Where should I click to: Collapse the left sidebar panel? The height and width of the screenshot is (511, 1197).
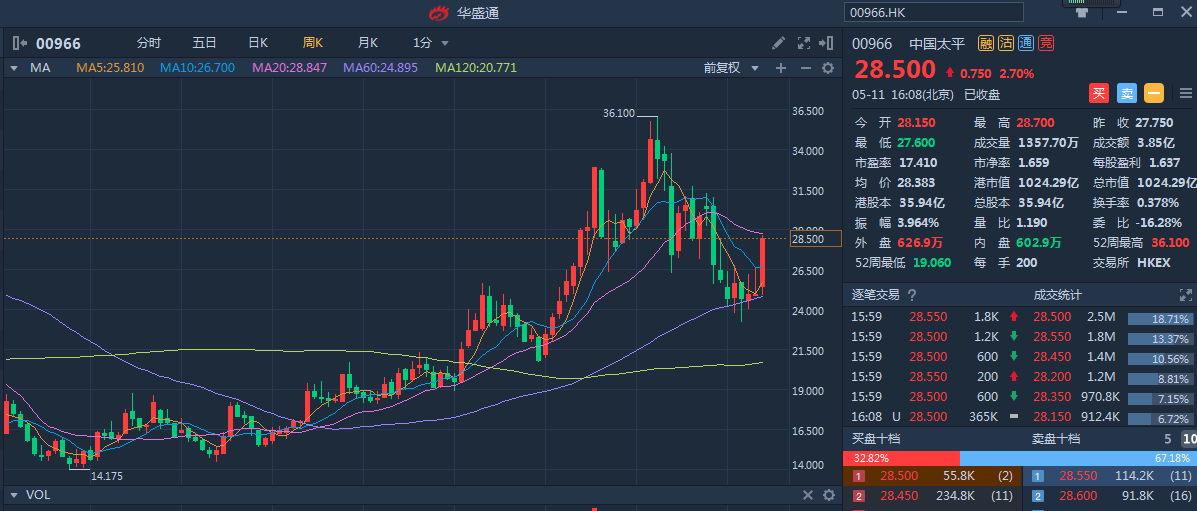[x=20, y=43]
